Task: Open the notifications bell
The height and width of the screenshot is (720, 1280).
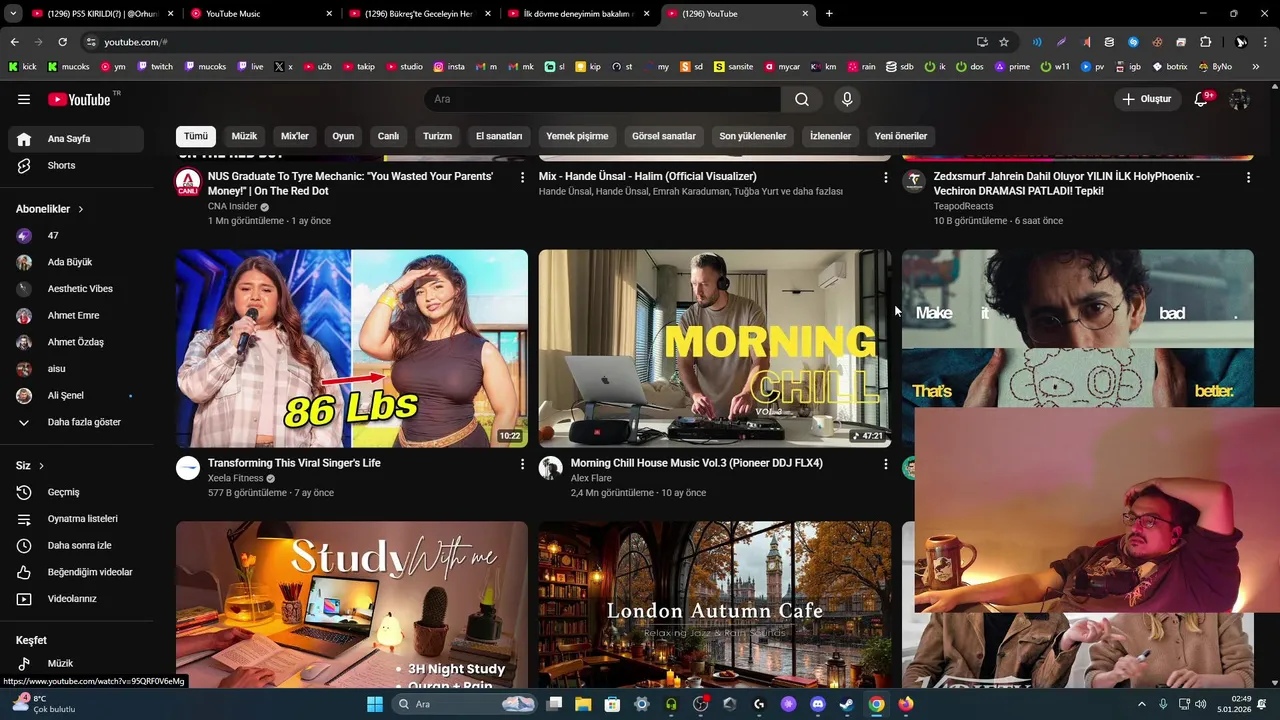Action: 1202,99
